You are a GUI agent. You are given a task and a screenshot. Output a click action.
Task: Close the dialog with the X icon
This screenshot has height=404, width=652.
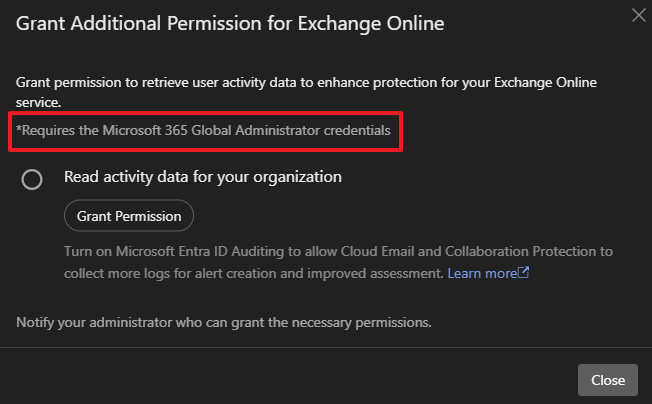(x=638, y=14)
